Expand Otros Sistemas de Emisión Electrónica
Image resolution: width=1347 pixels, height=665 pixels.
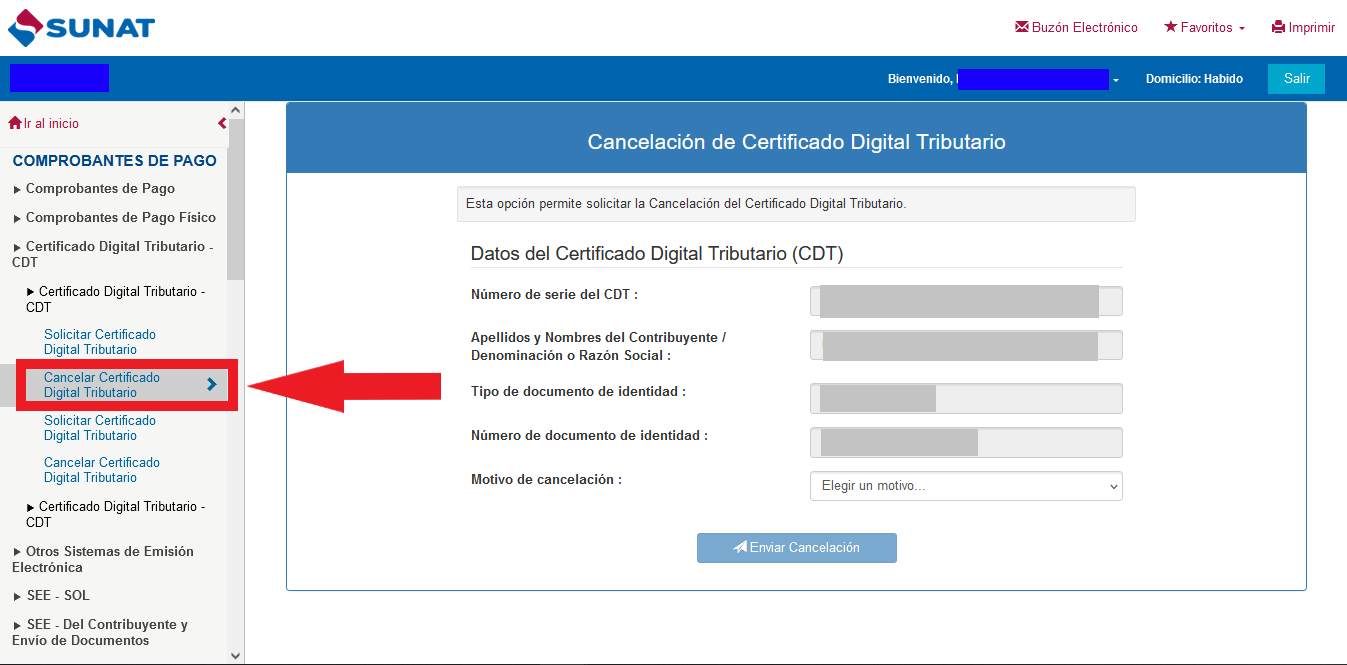point(103,559)
